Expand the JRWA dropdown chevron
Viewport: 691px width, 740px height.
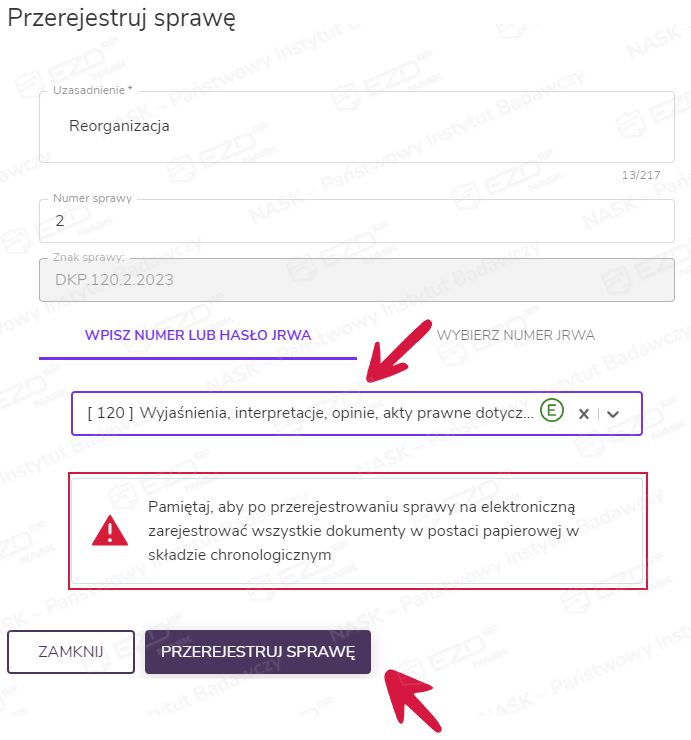[x=614, y=414]
